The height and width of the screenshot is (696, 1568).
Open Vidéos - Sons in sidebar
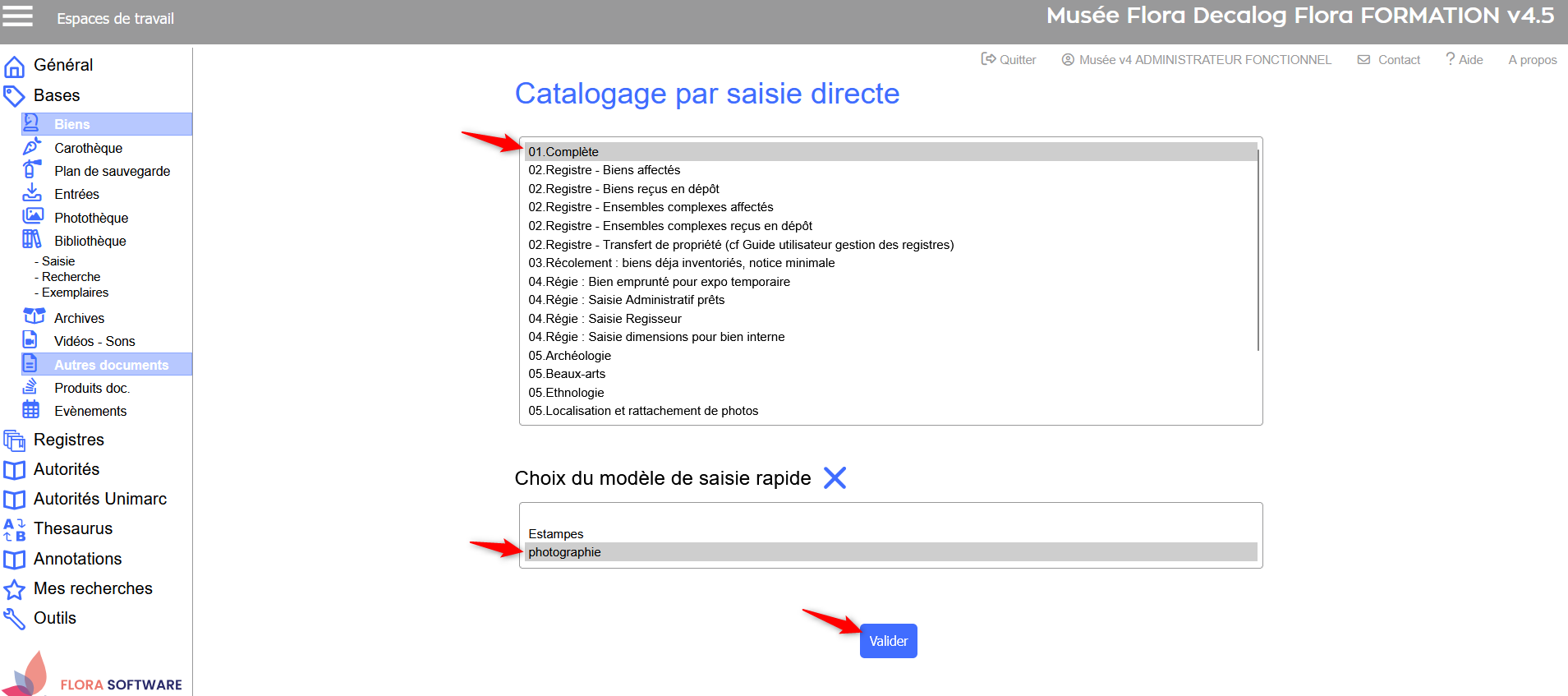94,341
